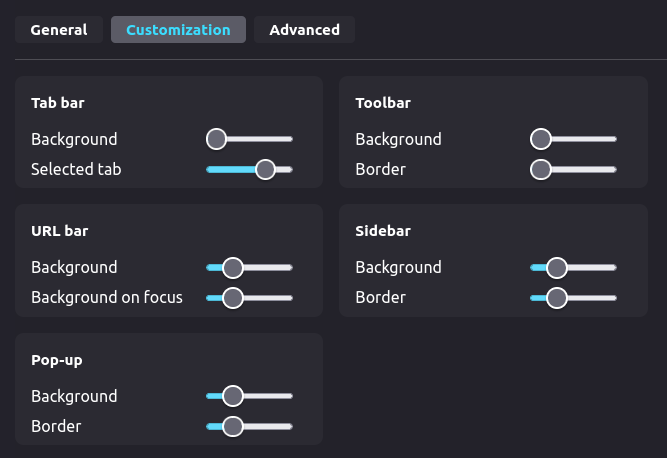Click the Pop-up Background slider handle

pyautogui.click(x=233, y=396)
